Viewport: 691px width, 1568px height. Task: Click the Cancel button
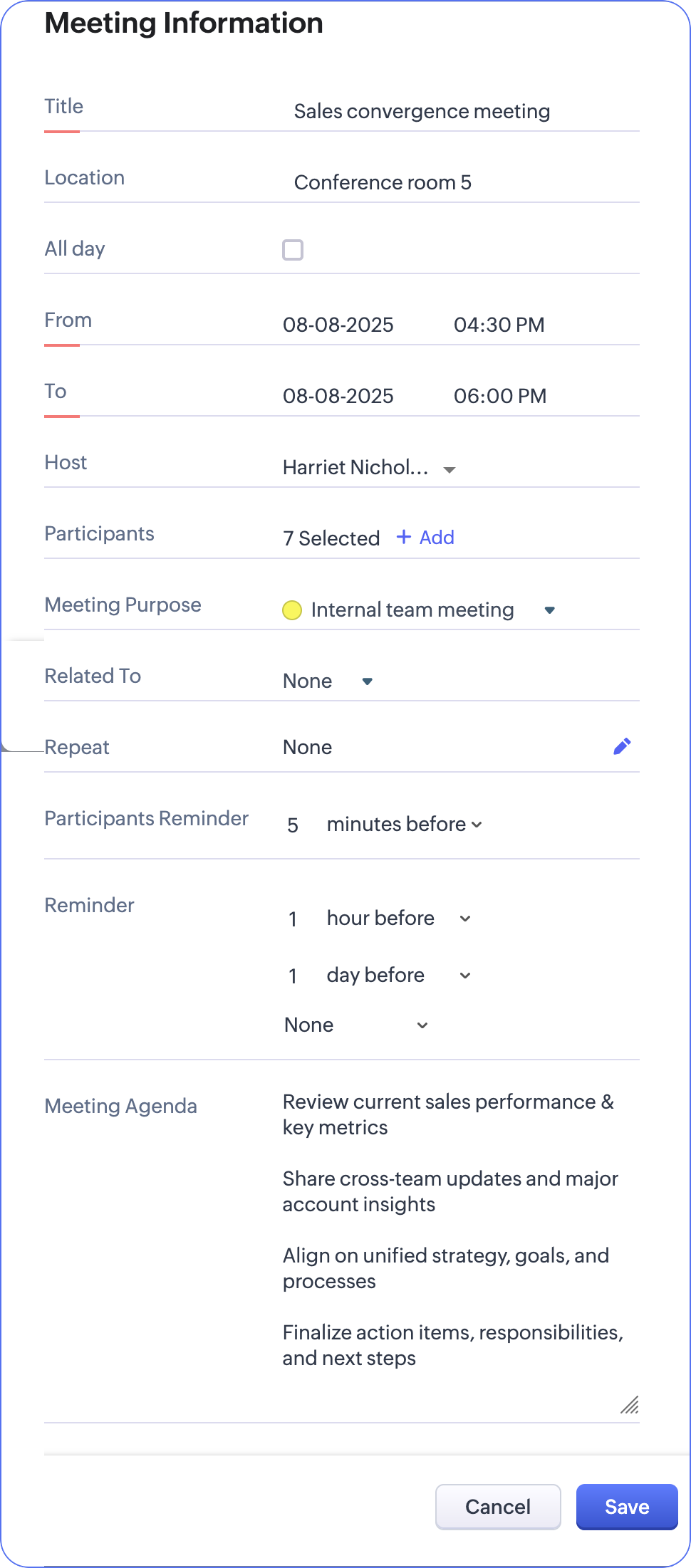[x=498, y=1507]
